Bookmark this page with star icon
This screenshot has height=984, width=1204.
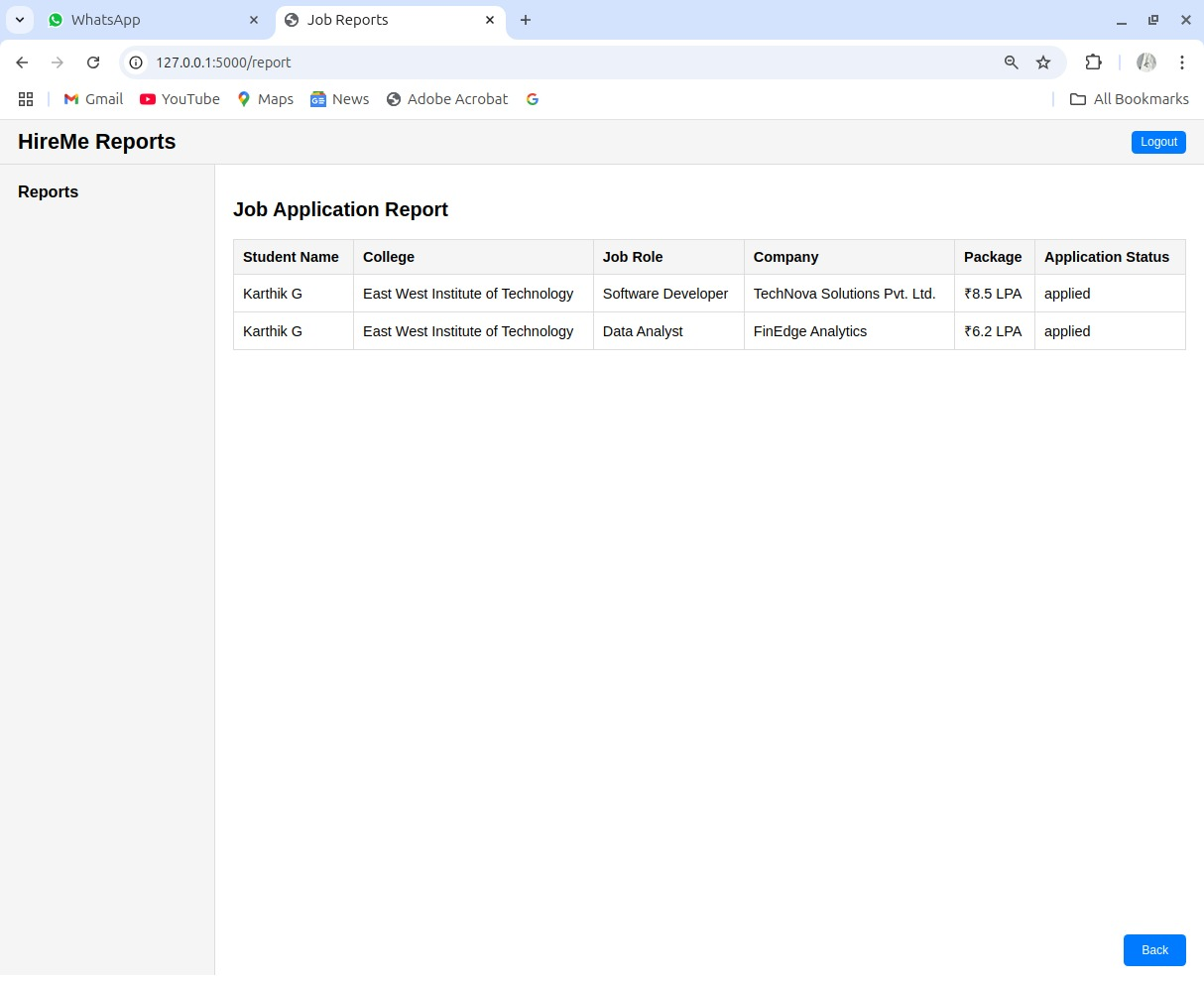1043,62
